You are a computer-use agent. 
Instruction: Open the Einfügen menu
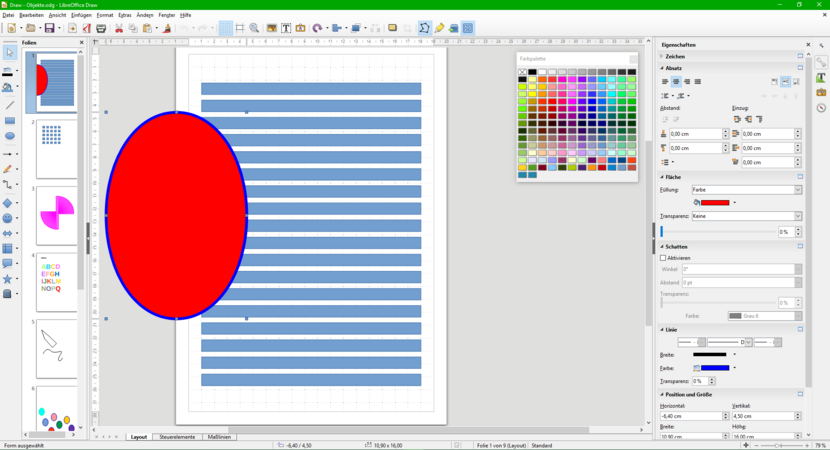(81, 15)
